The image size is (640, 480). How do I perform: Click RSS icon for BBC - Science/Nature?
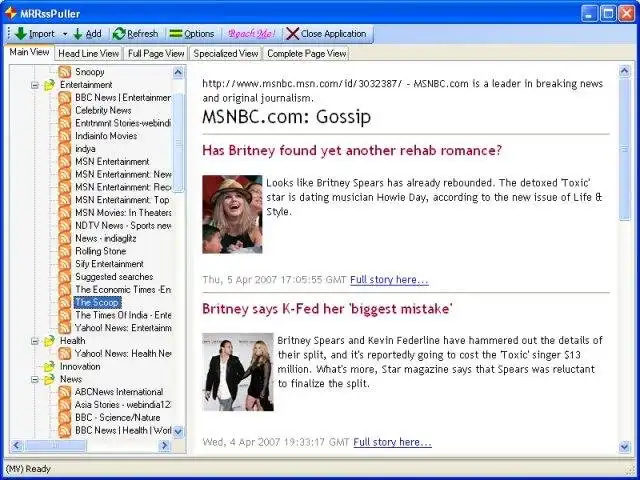click(64, 417)
